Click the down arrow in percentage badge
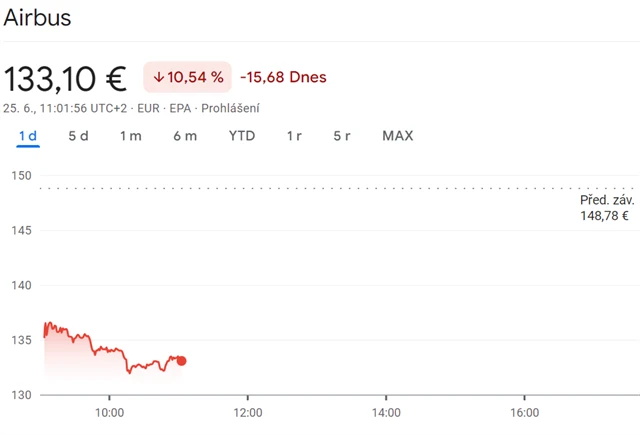 (158, 77)
